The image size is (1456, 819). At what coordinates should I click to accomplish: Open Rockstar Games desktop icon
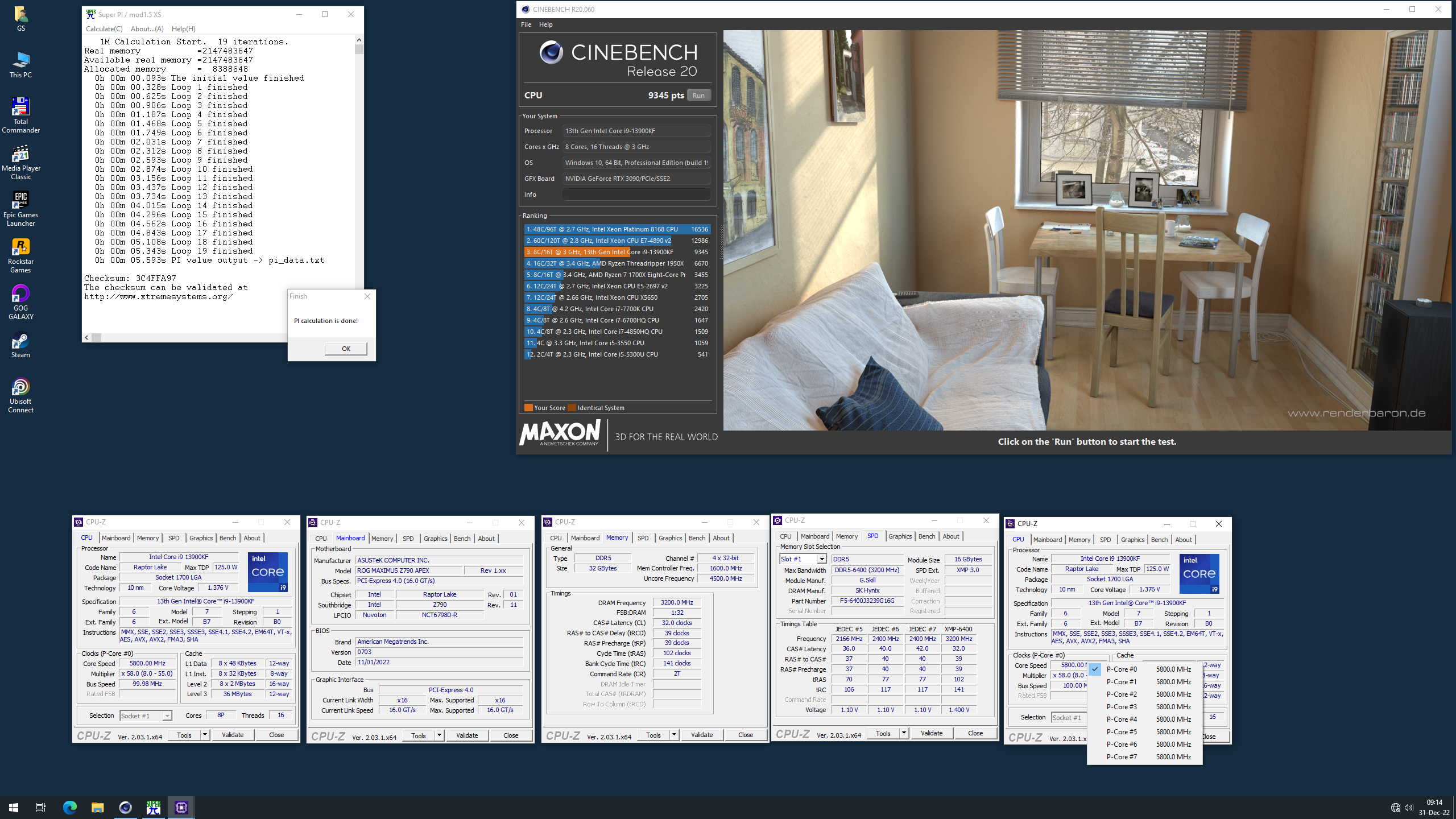pyautogui.click(x=20, y=255)
